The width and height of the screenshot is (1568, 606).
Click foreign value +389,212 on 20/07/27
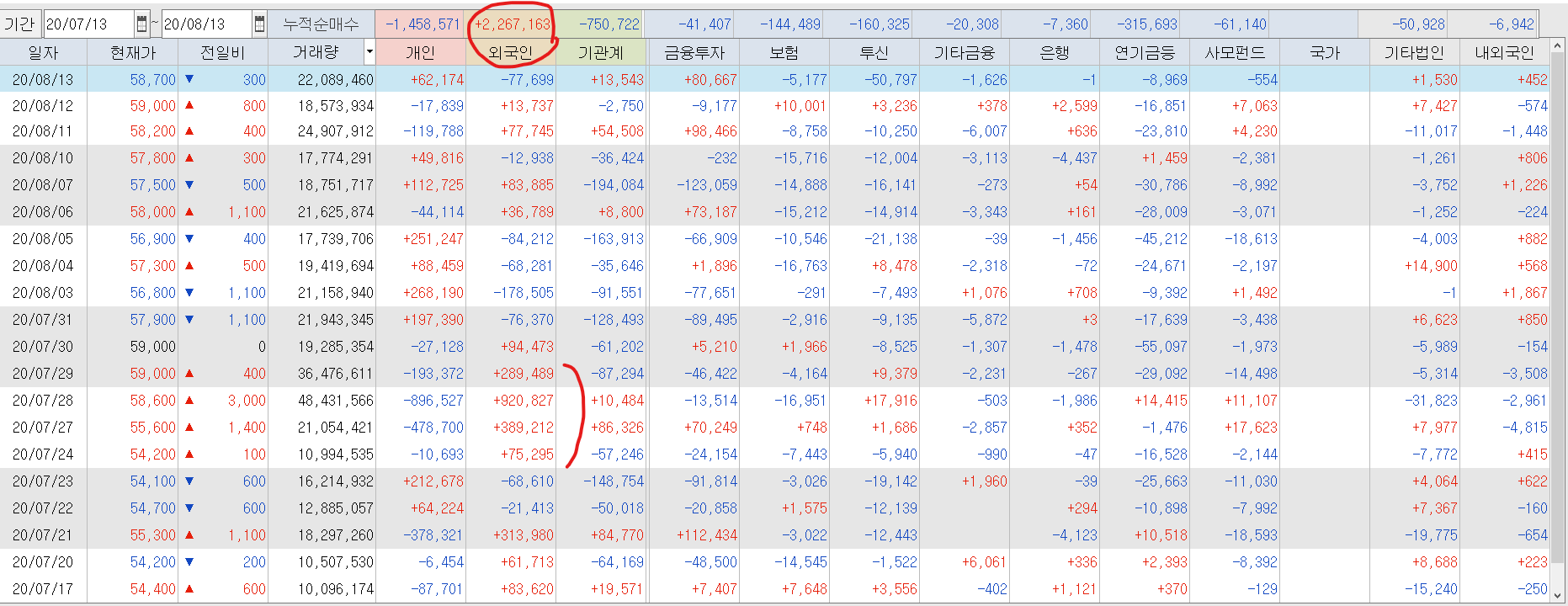click(x=524, y=428)
